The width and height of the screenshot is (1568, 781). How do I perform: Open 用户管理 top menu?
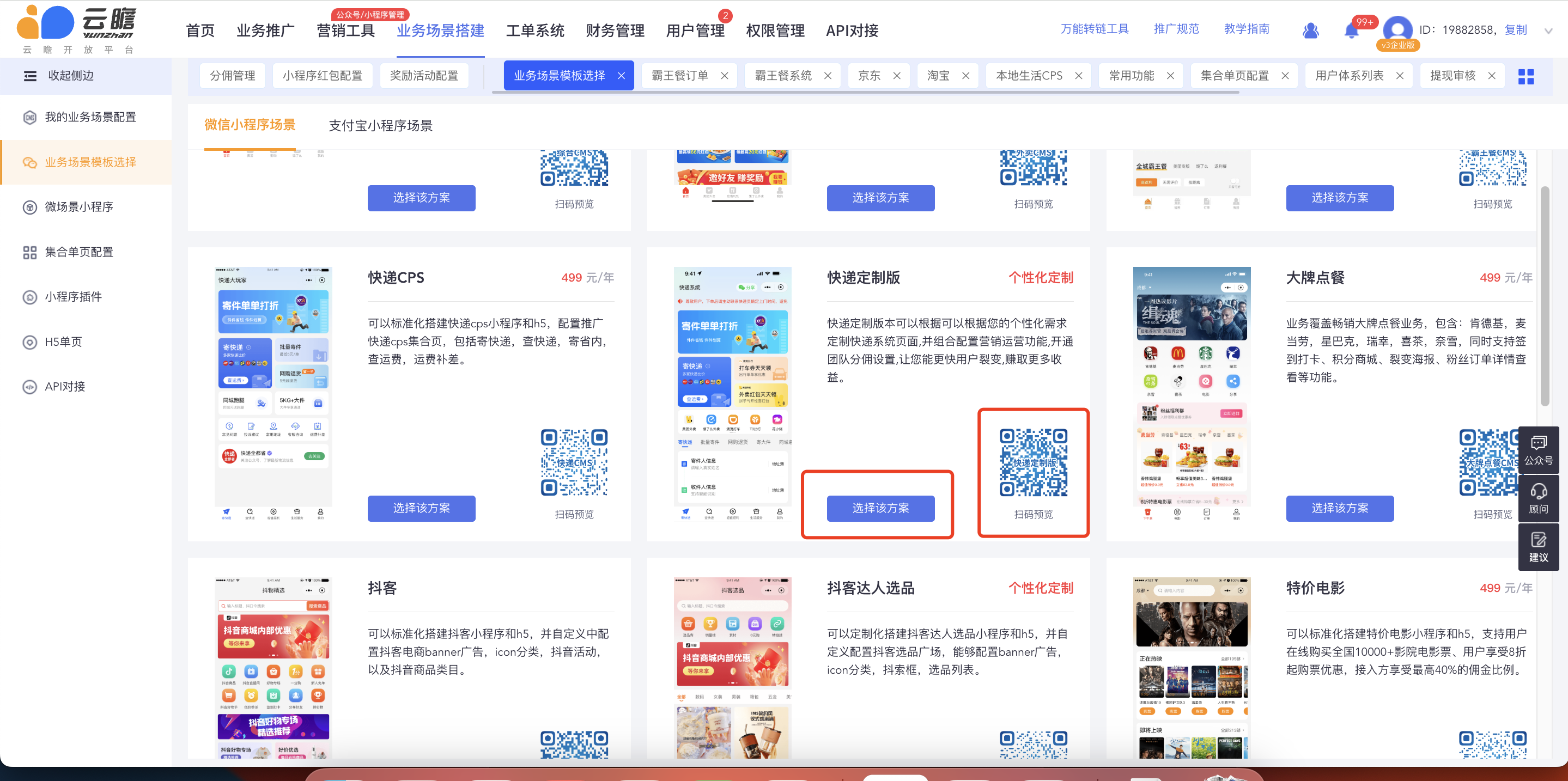tap(695, 31)
